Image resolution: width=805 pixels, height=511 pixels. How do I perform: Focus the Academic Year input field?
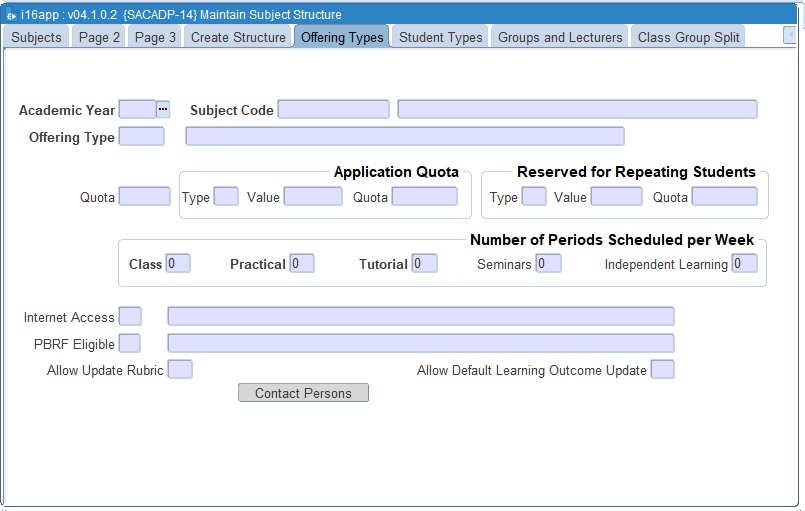[137, 110]
